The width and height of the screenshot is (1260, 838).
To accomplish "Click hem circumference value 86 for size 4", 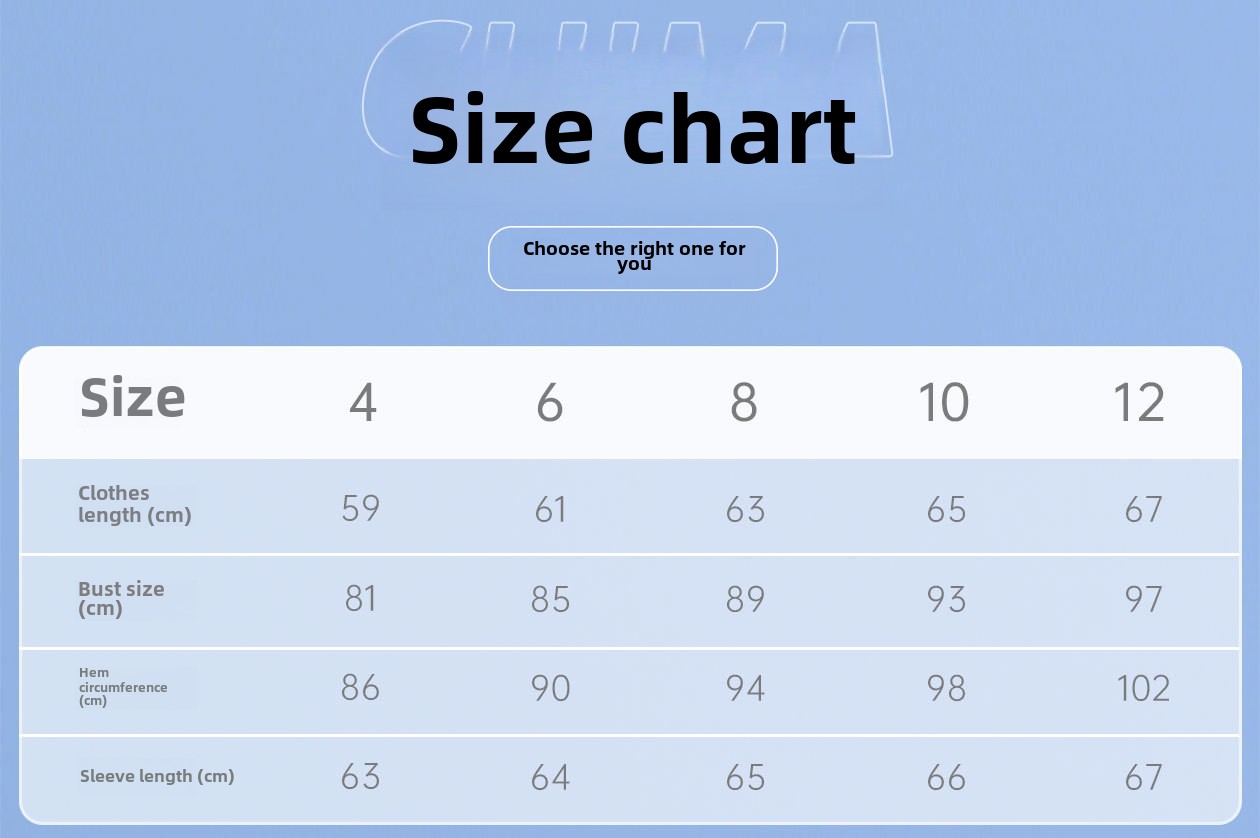I will coord(361,688).
